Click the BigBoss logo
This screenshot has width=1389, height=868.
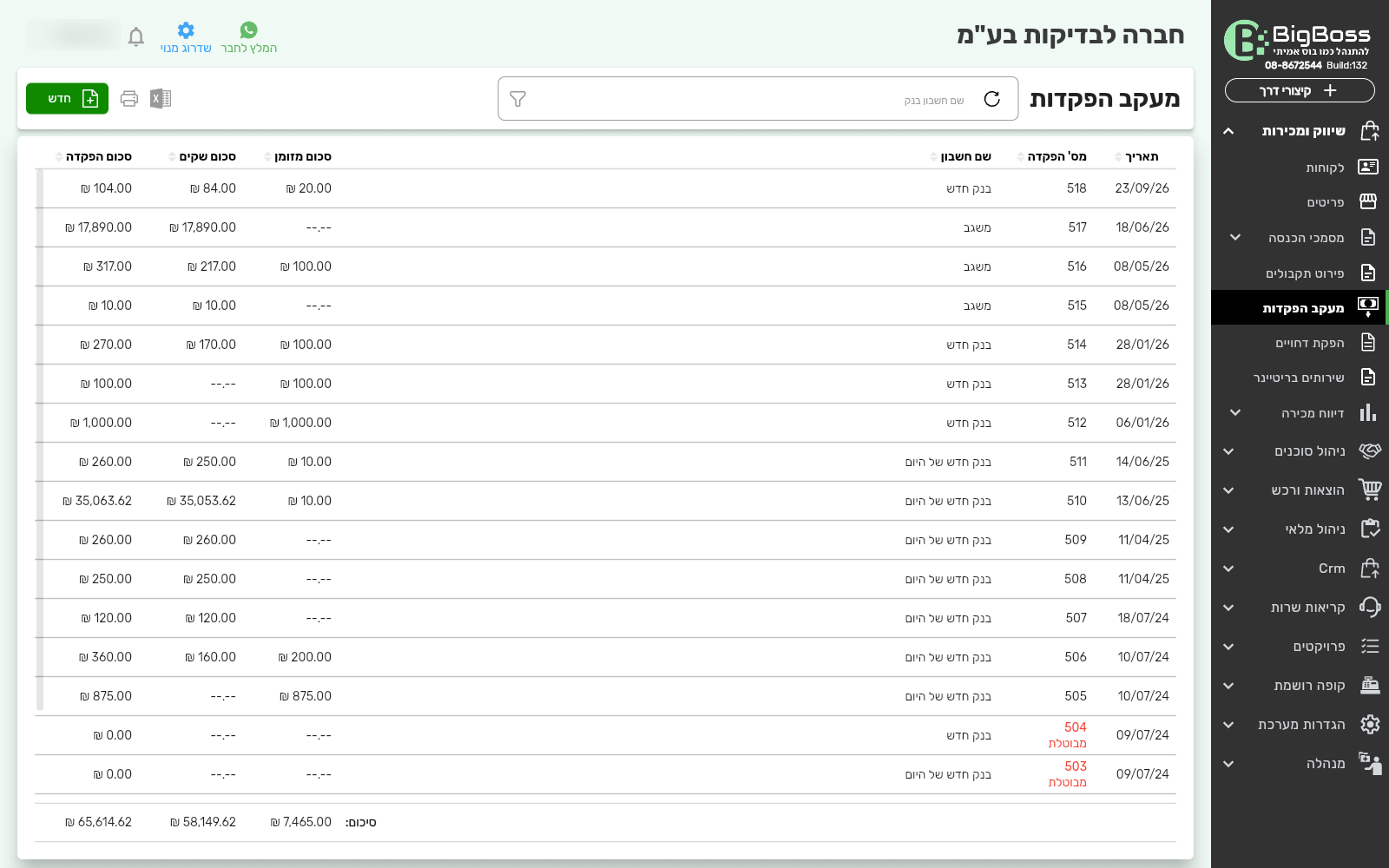pos(1298,41)
